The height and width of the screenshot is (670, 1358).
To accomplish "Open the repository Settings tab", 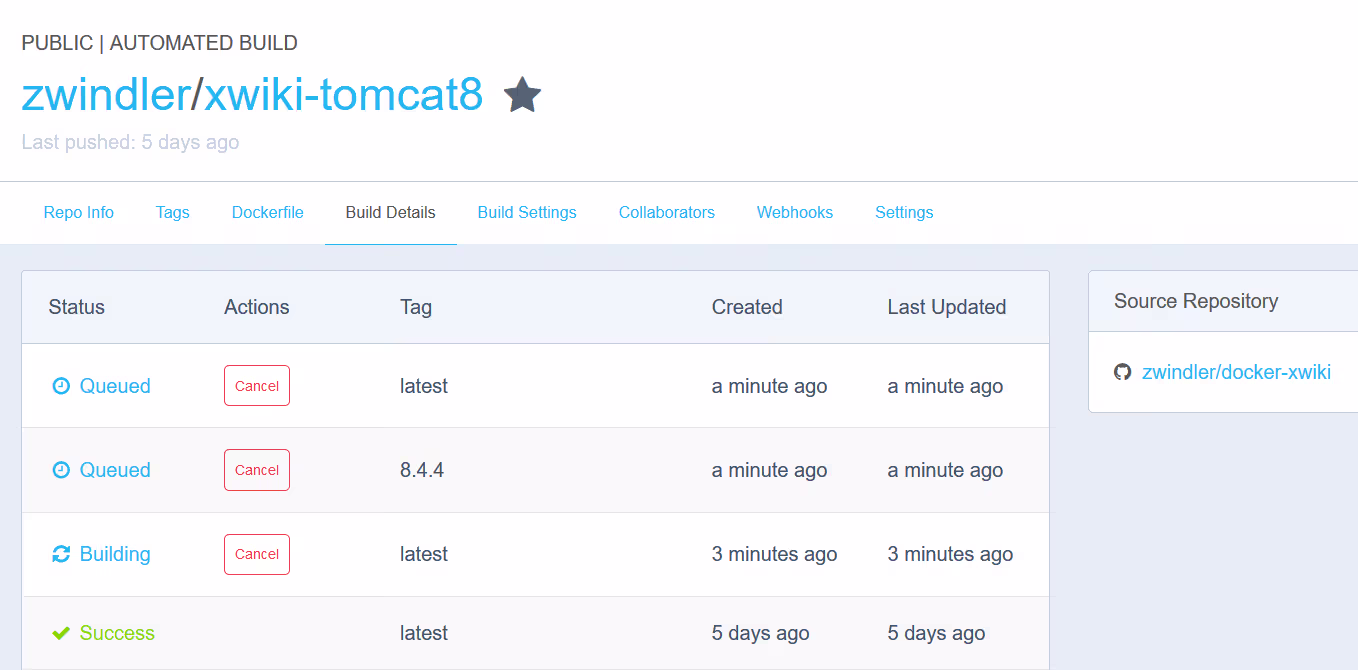I will [x=904, y=212].
